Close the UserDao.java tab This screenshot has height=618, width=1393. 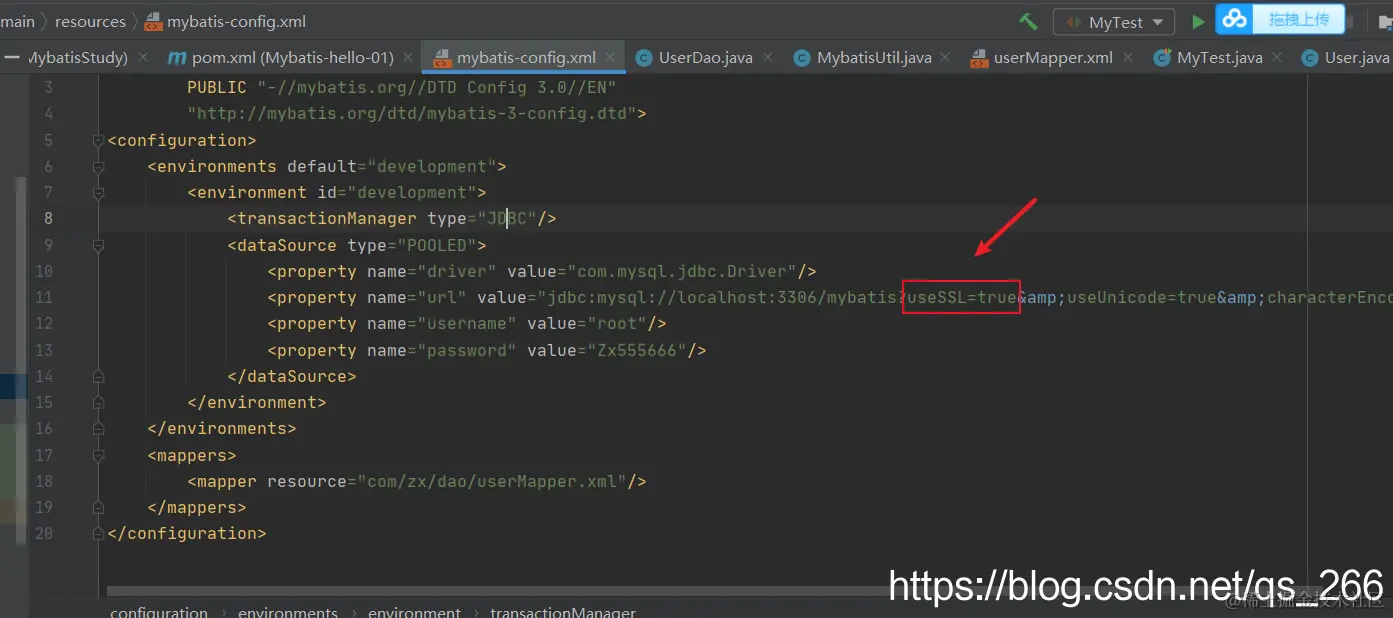pos(768,58)
